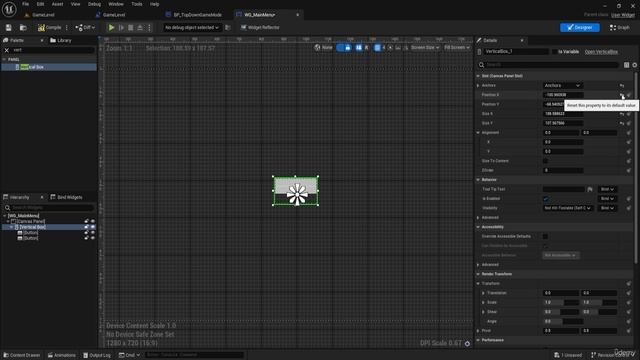This screenshot has height=360, width=640.
Task: Reset Size Y to default value
Action: 622,123
